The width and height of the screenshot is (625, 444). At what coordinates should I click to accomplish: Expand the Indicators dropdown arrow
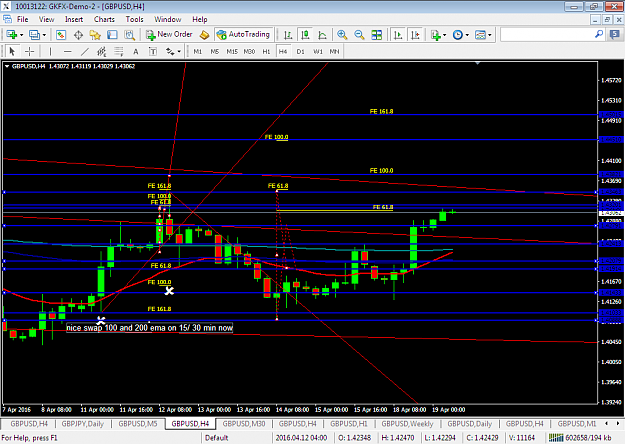point(444,35)
